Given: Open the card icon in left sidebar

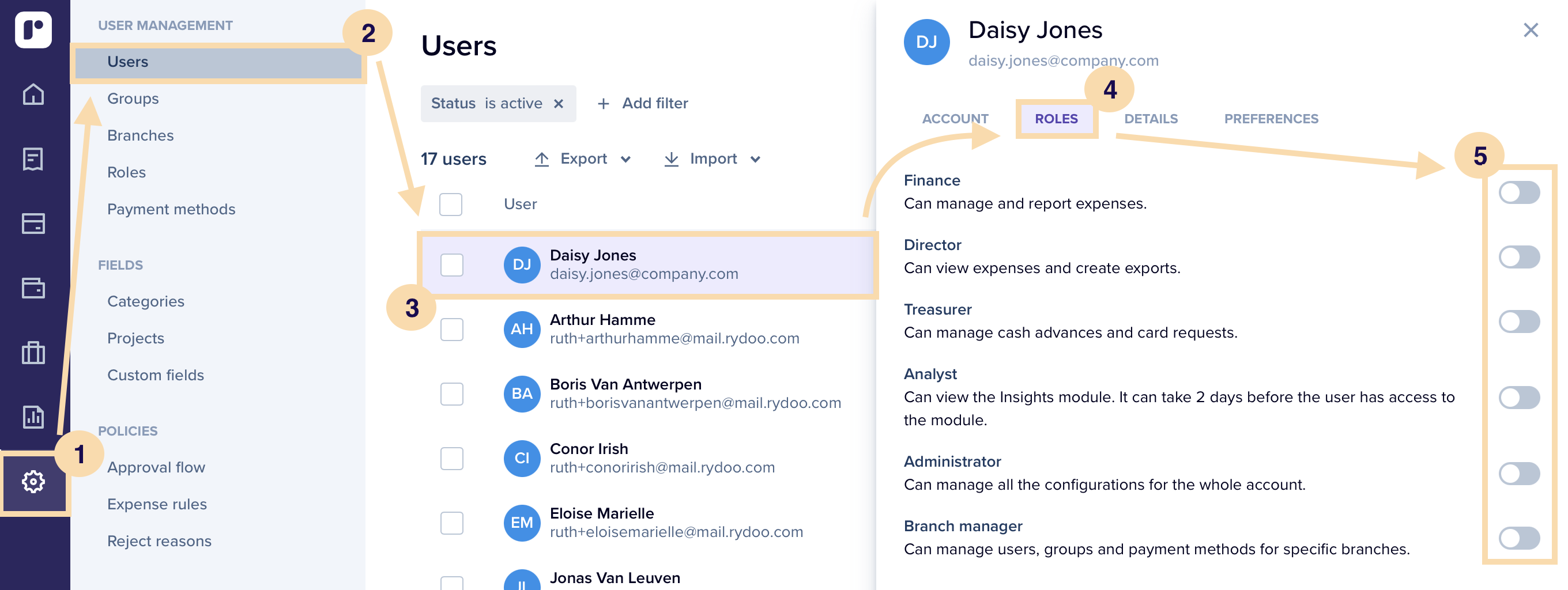Looking at the screenshot, I should [x=33, y=224].
